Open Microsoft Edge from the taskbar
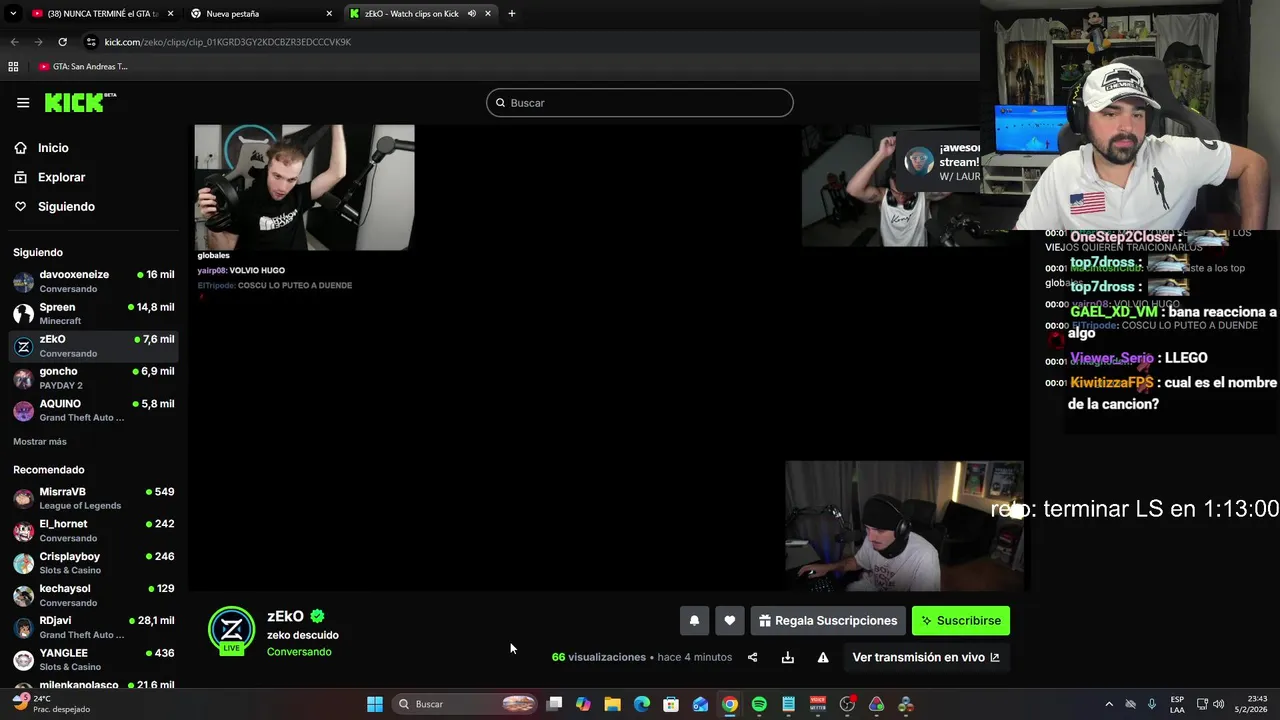Viewport: 1280px width, 720px height. tap(642, 704)
